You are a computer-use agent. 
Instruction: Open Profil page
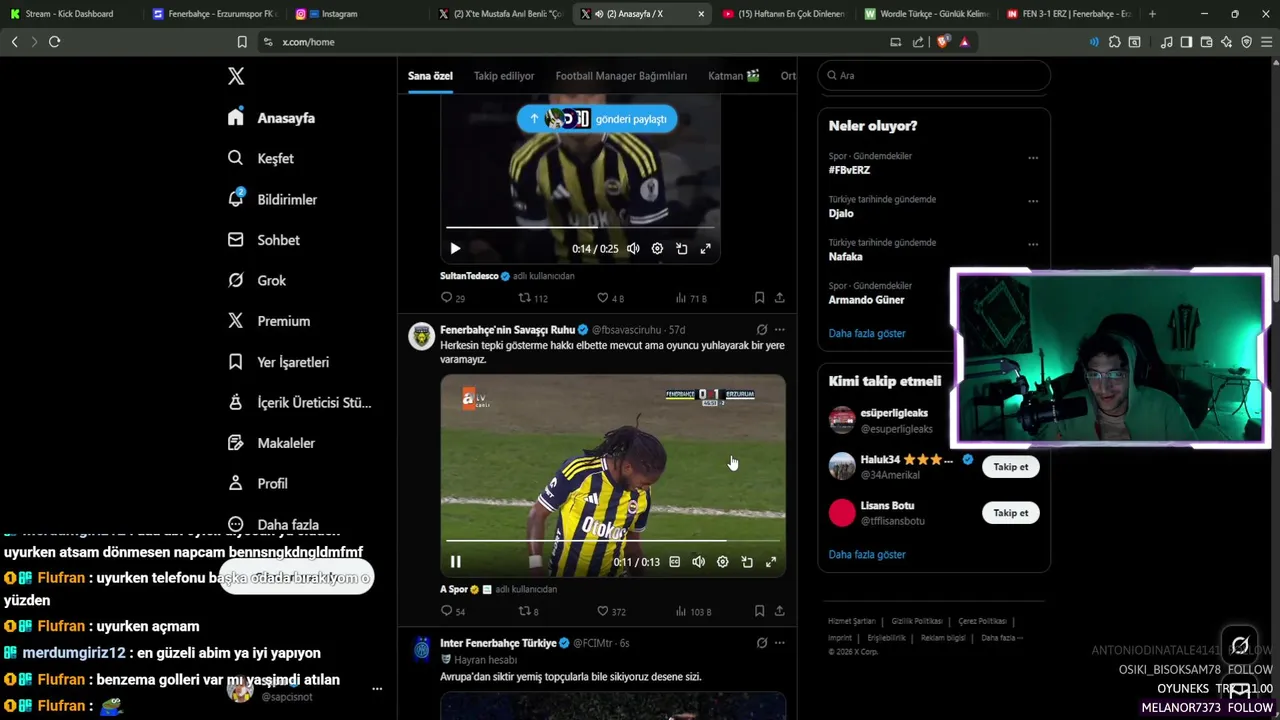[x=259, y=483]
